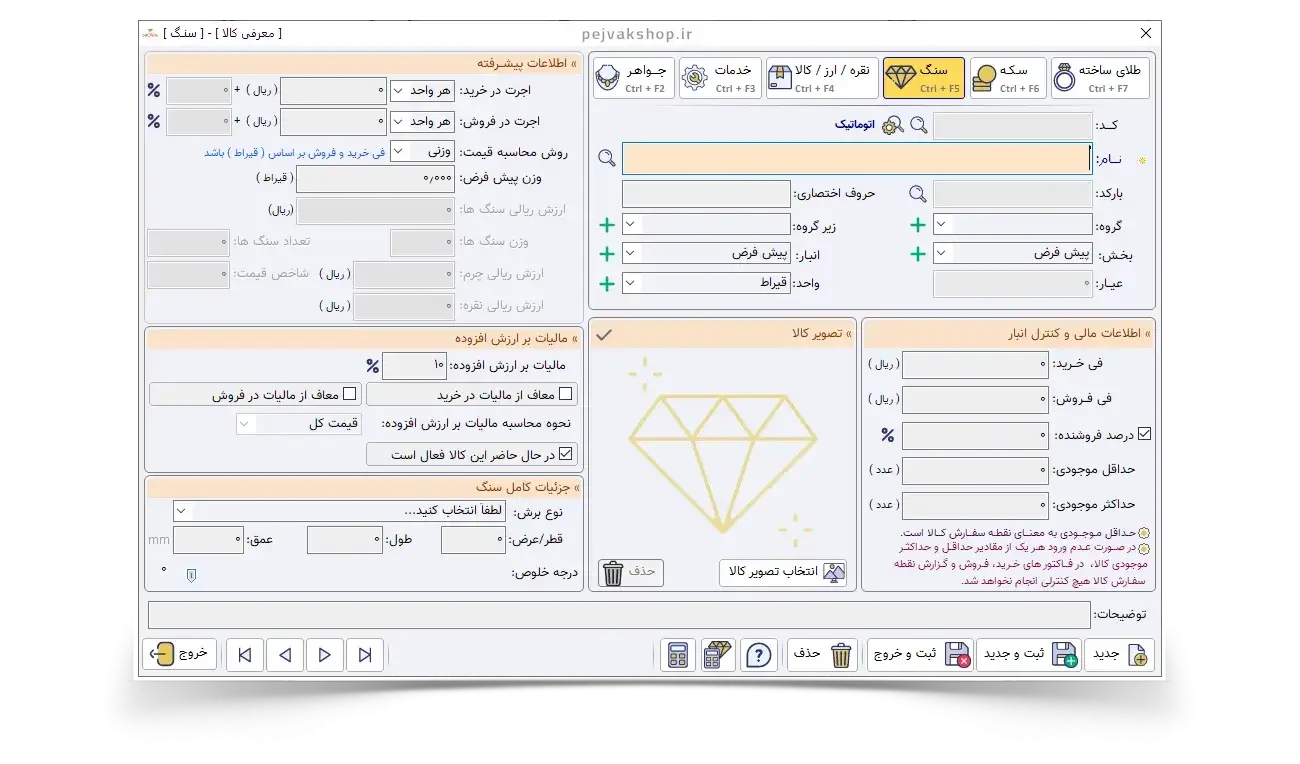The image size is (1300, 764).
Task: Select the طلای ساخته tab
Action: pyautogui.click(x=1100, y=78)
